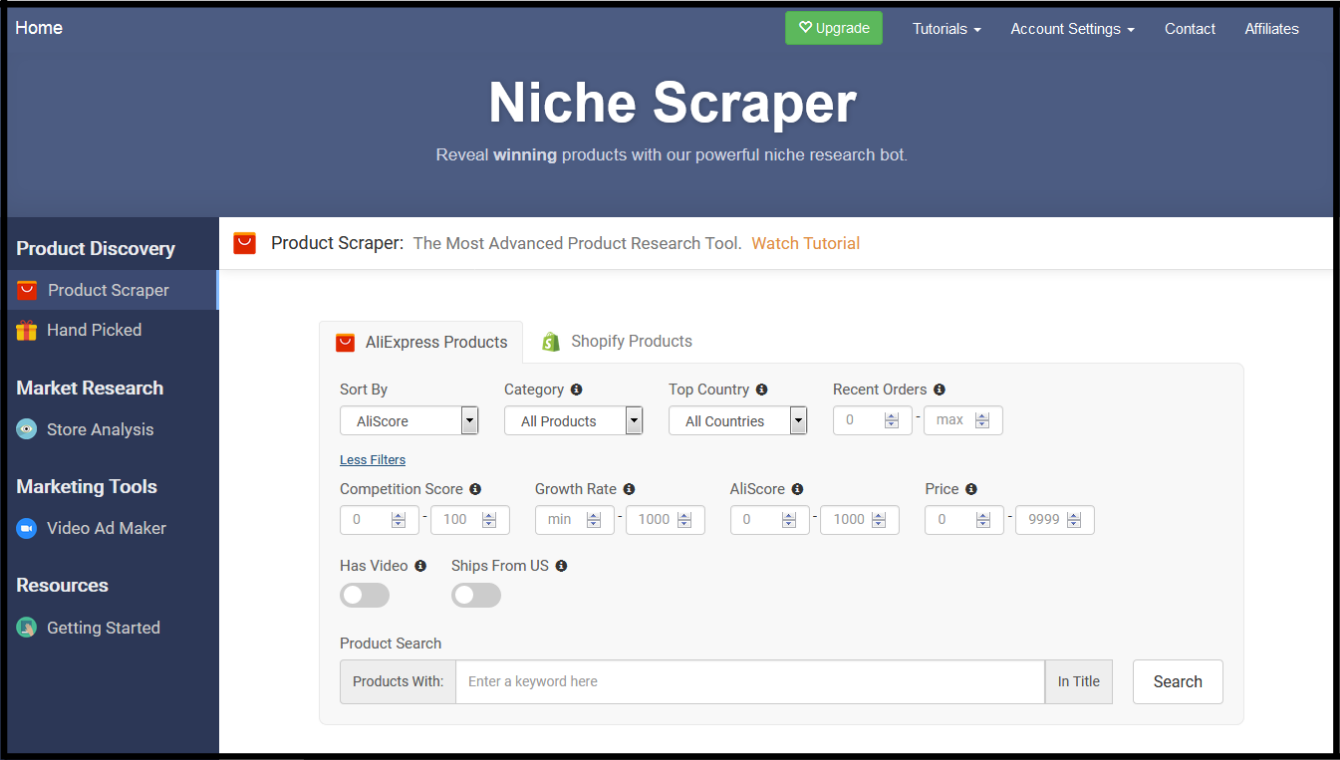Open Product Scraper in the sidebar

pos(112,290)
